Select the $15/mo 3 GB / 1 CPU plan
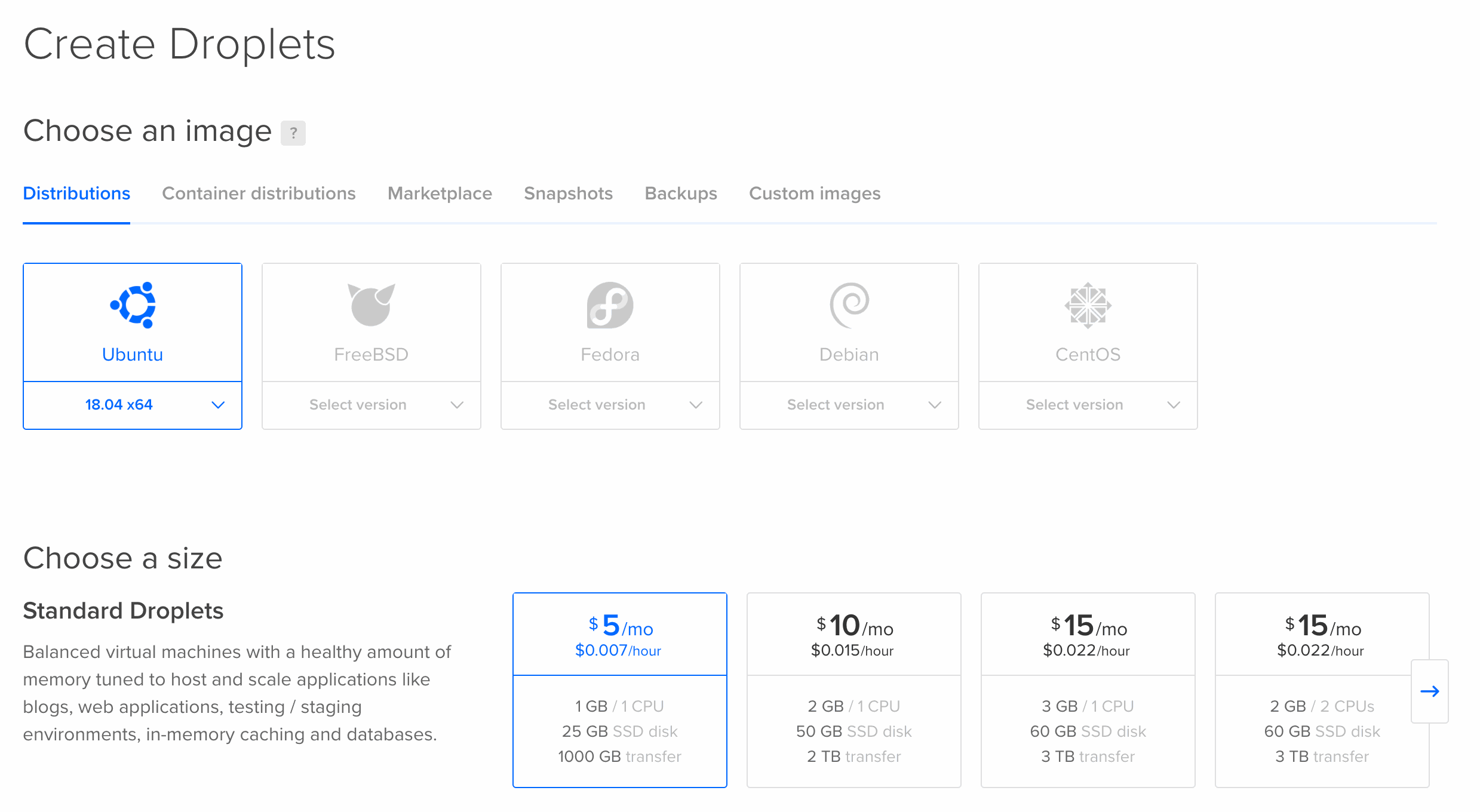Viewport: 1480px width, 812px height. point(1088,690)
